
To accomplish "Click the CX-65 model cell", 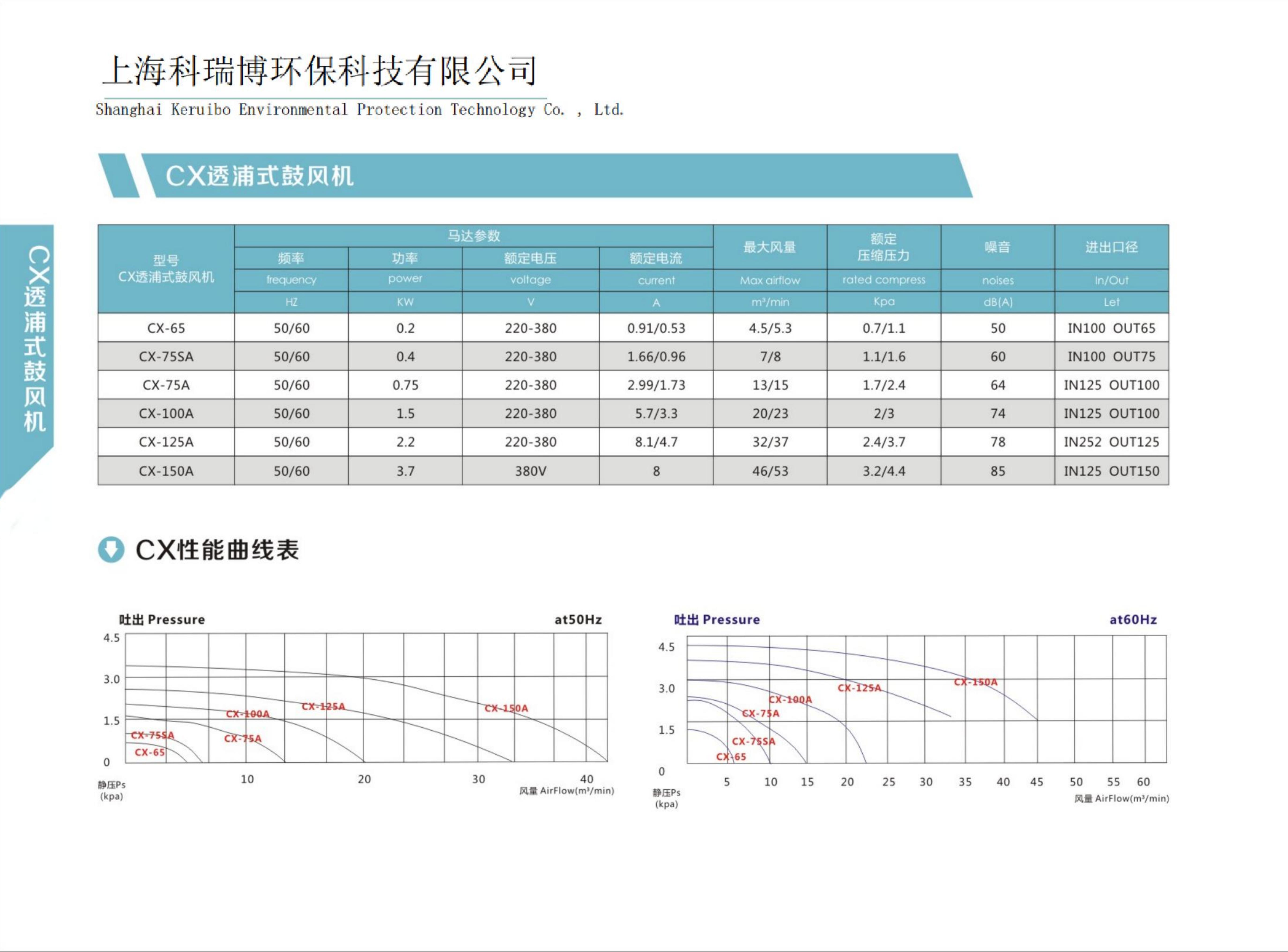I will coord(166,328).
